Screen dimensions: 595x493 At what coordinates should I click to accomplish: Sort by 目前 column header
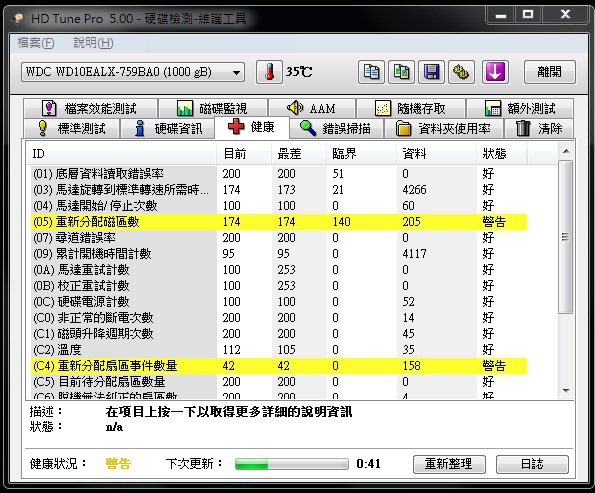tap(244, 153)
